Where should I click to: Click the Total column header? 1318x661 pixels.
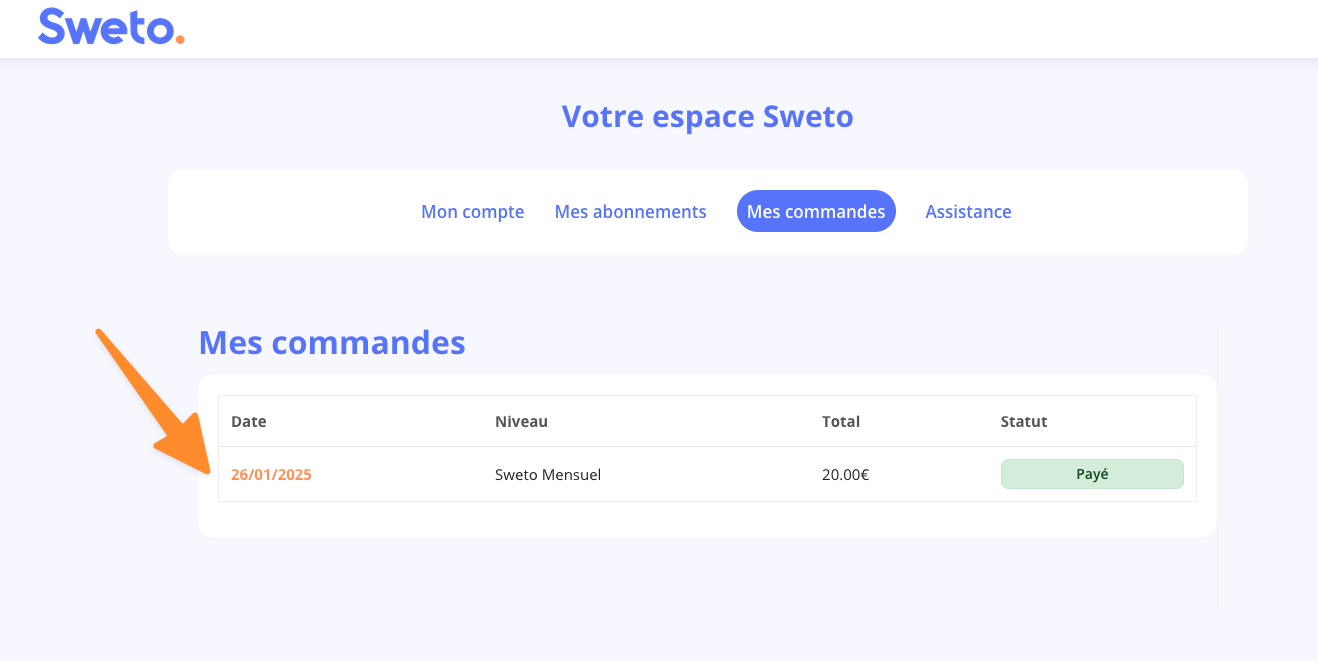click(840, 422)
